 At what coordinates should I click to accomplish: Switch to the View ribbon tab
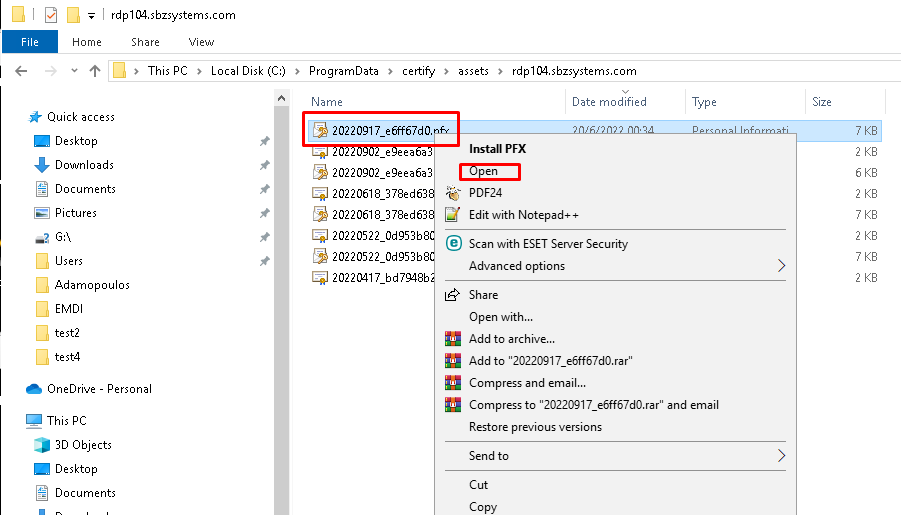[x=201, y=42]
